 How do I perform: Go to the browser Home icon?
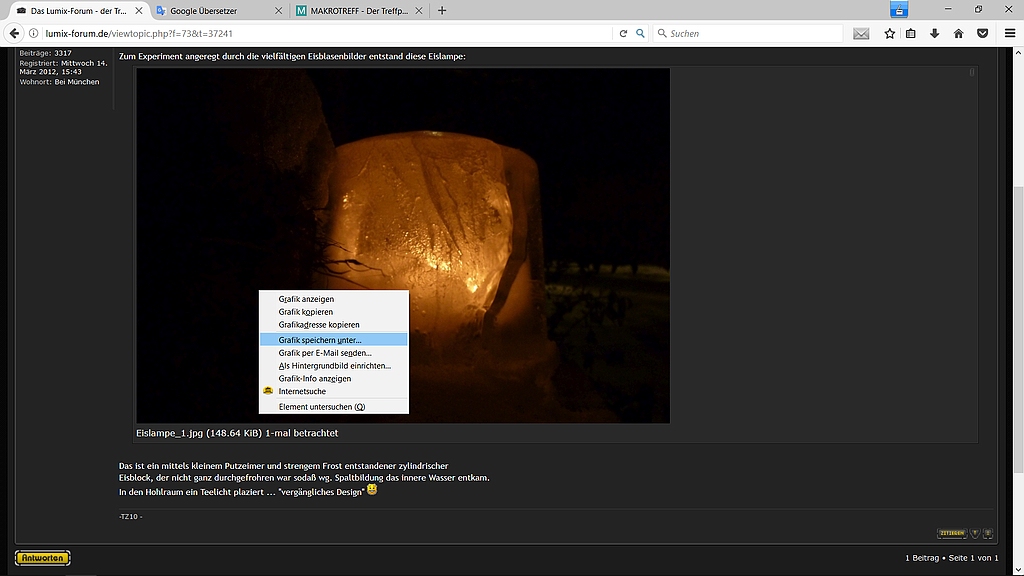958,32
